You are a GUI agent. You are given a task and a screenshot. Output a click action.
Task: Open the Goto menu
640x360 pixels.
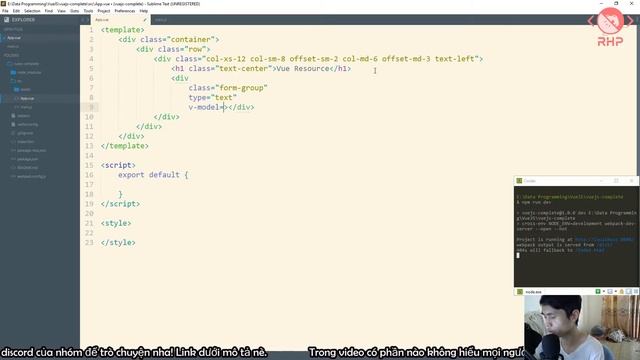point(75,11)
